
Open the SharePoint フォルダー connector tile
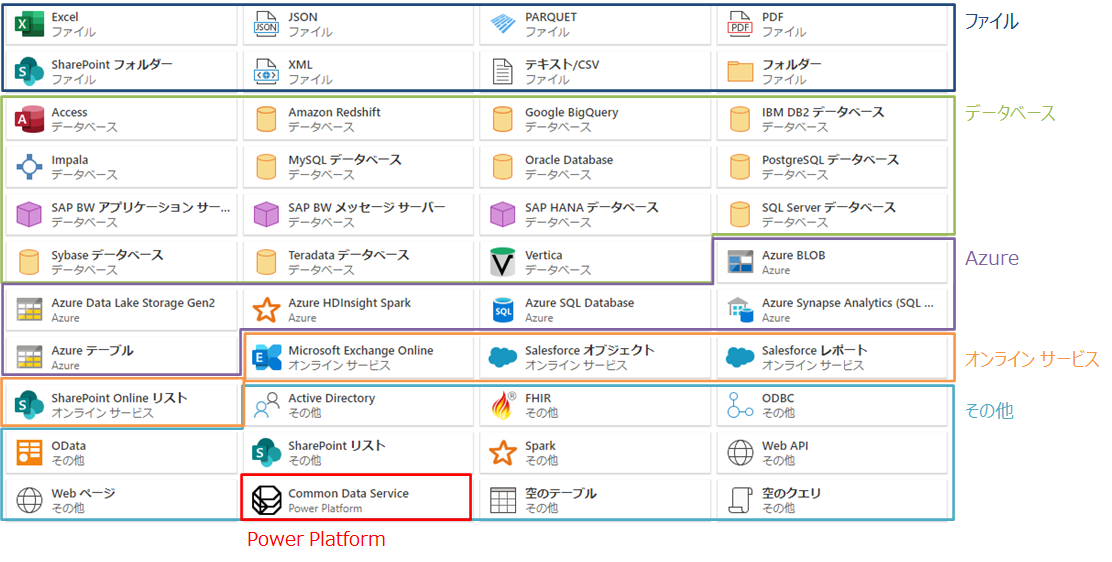coord(121,71)
